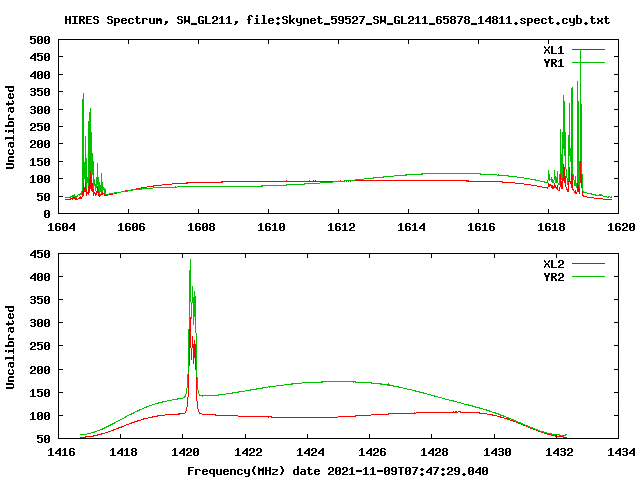Click the 500 y-axis tick label

(x=40, y=40)
